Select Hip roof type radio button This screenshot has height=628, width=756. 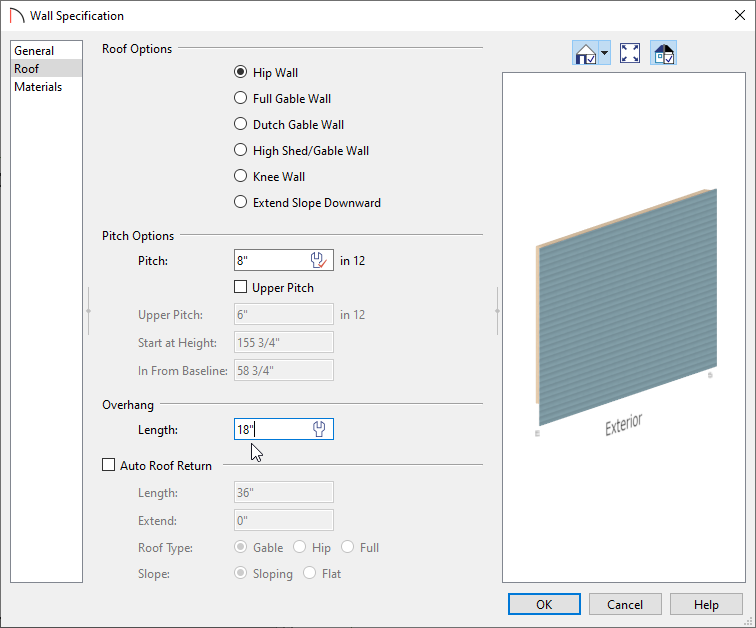tap(299, 547)
